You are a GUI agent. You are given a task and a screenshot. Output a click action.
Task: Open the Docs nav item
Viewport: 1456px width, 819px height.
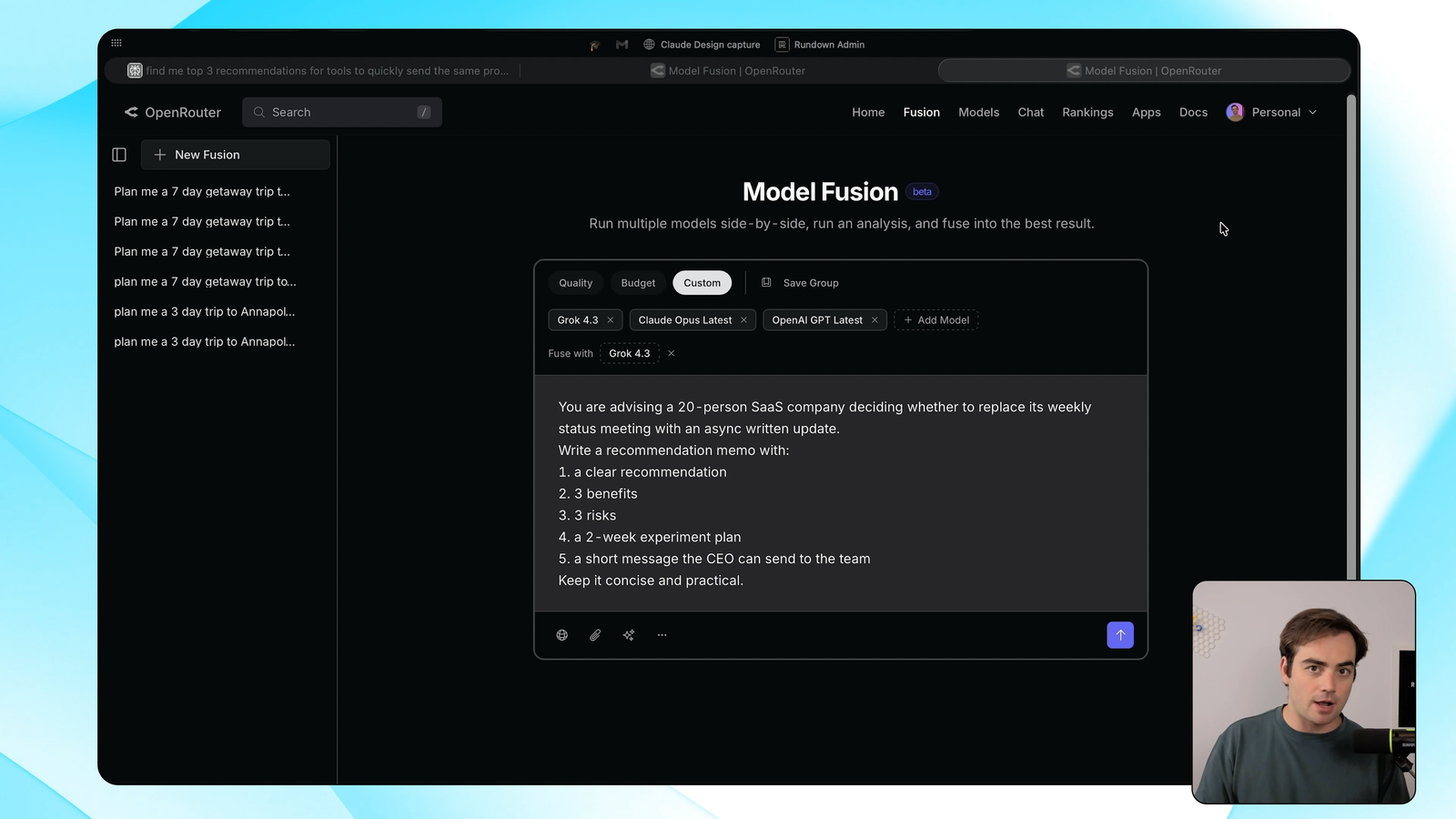click(x=1194, y=112)
